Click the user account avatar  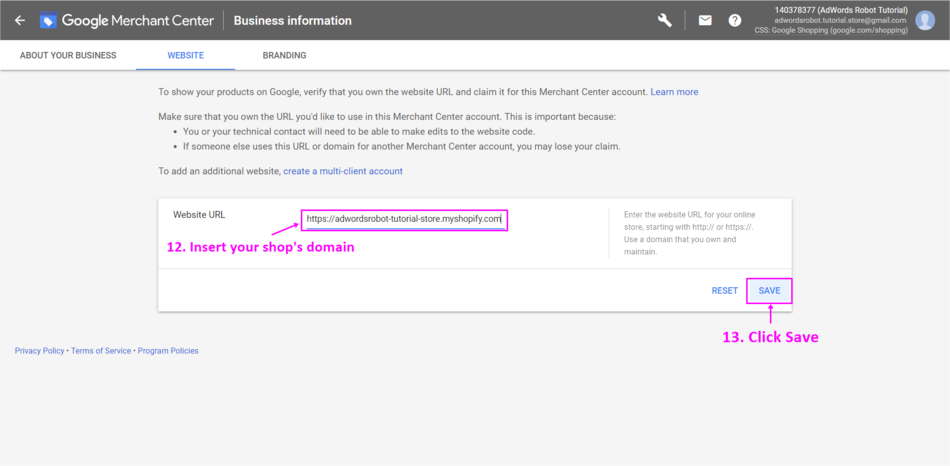pos(925,20)
